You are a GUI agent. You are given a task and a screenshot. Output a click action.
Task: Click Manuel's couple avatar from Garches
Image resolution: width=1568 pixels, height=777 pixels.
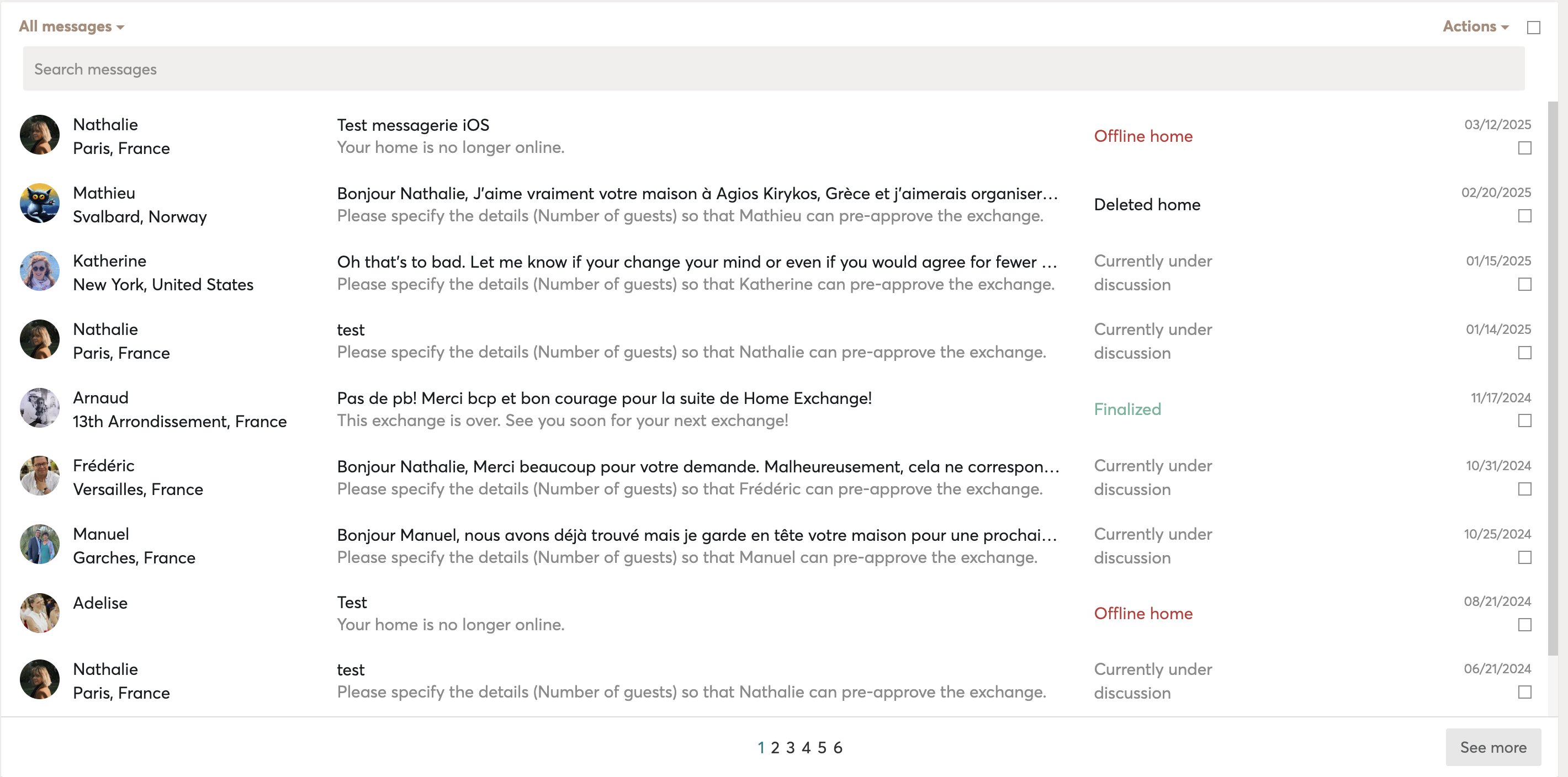39,544
